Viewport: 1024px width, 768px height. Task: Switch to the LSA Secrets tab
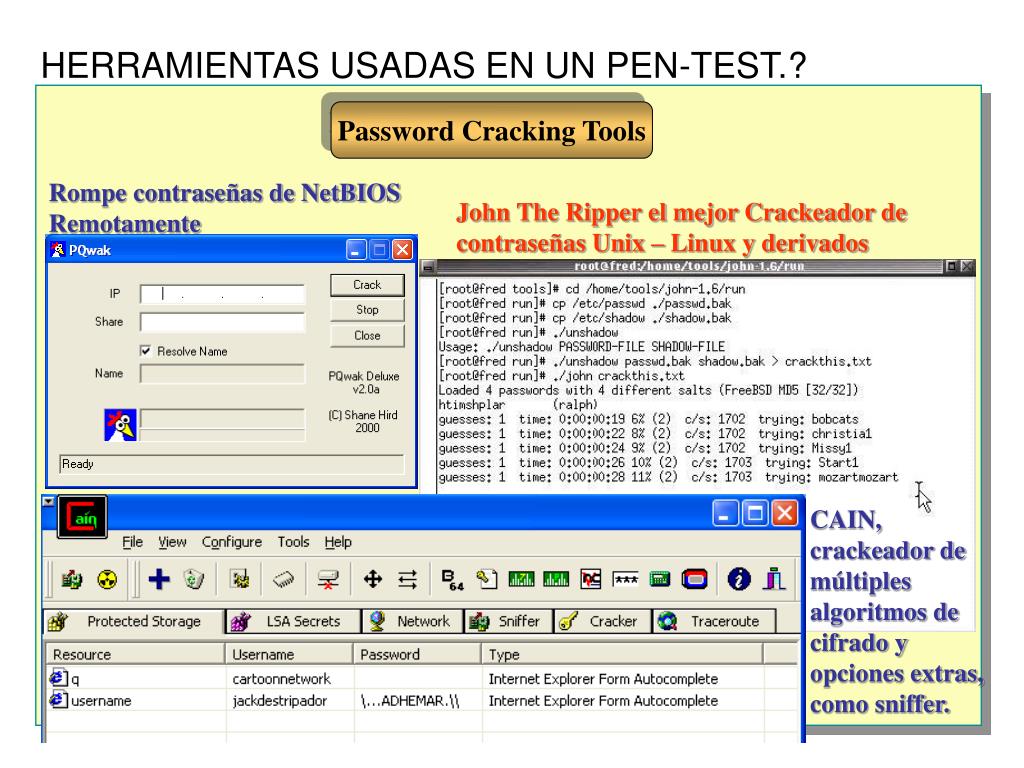(x=293, y=621)
